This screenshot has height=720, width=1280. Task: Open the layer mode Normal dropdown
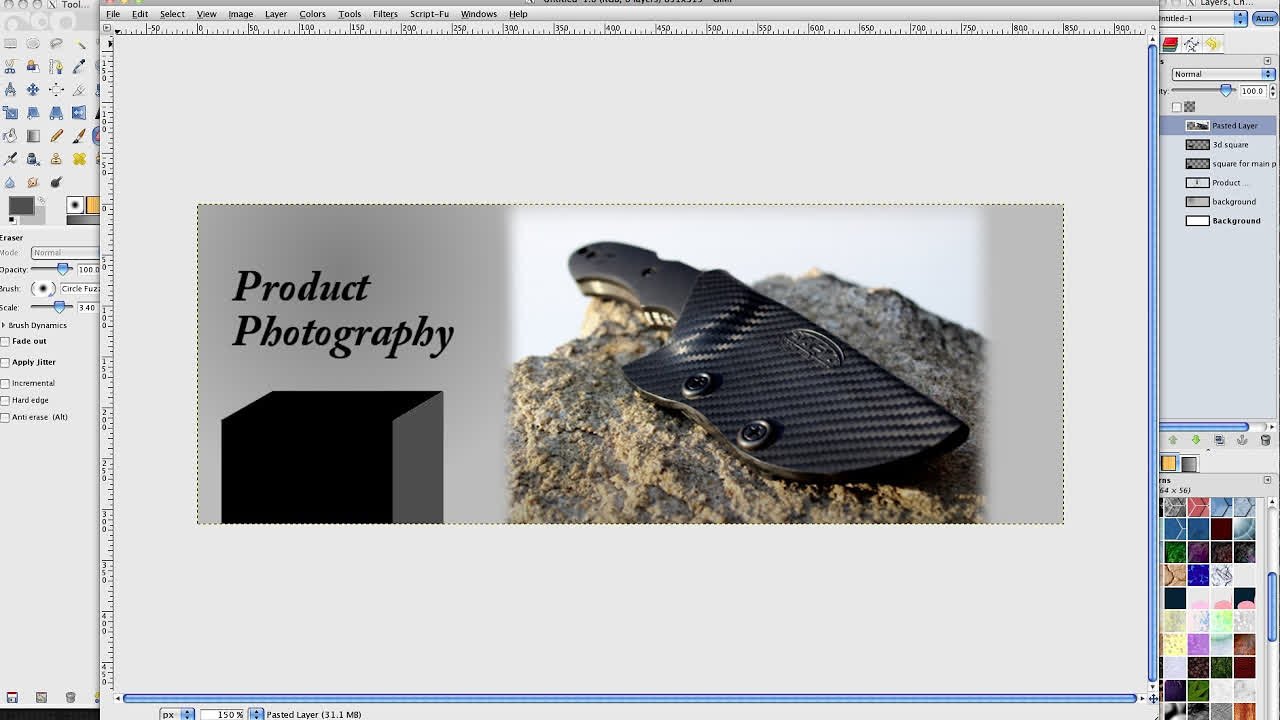click(x=1223, y=74)
